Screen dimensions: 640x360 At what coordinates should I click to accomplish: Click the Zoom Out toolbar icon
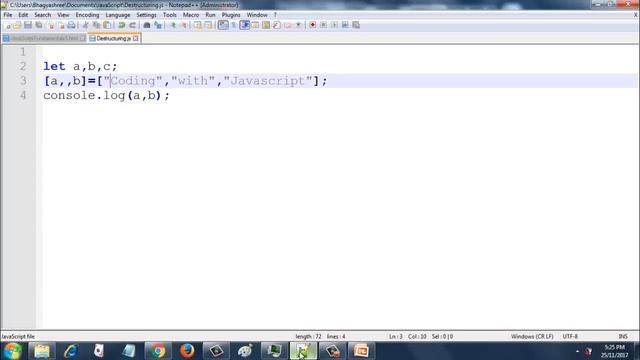(x=184, y=25)
